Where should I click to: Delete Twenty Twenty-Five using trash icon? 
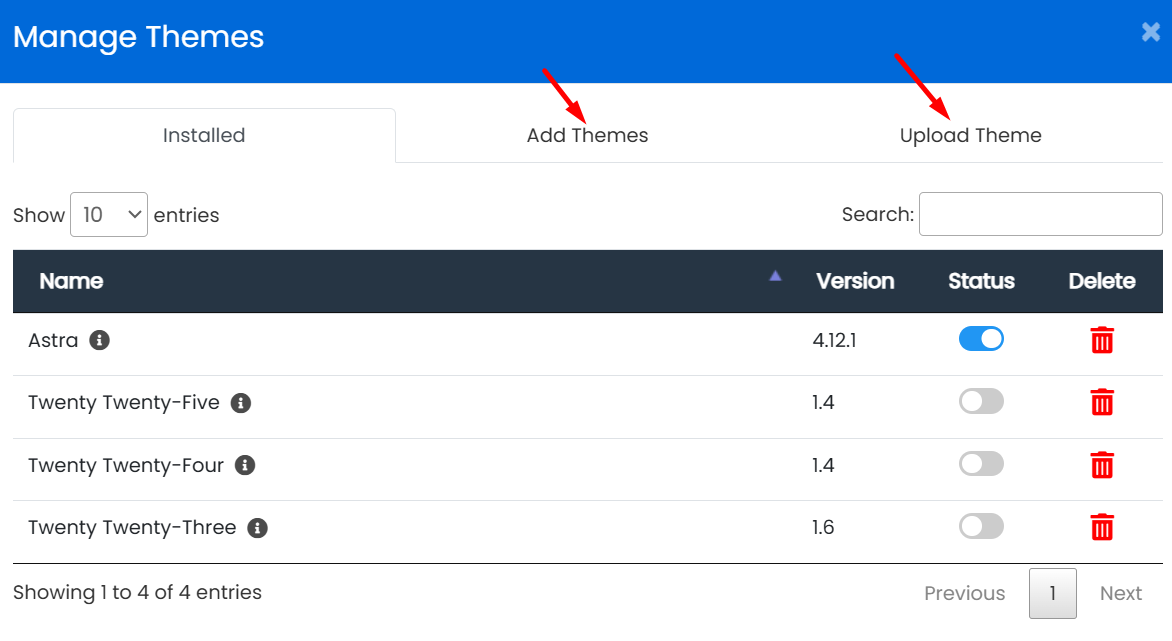click(x=1101, y=403)
